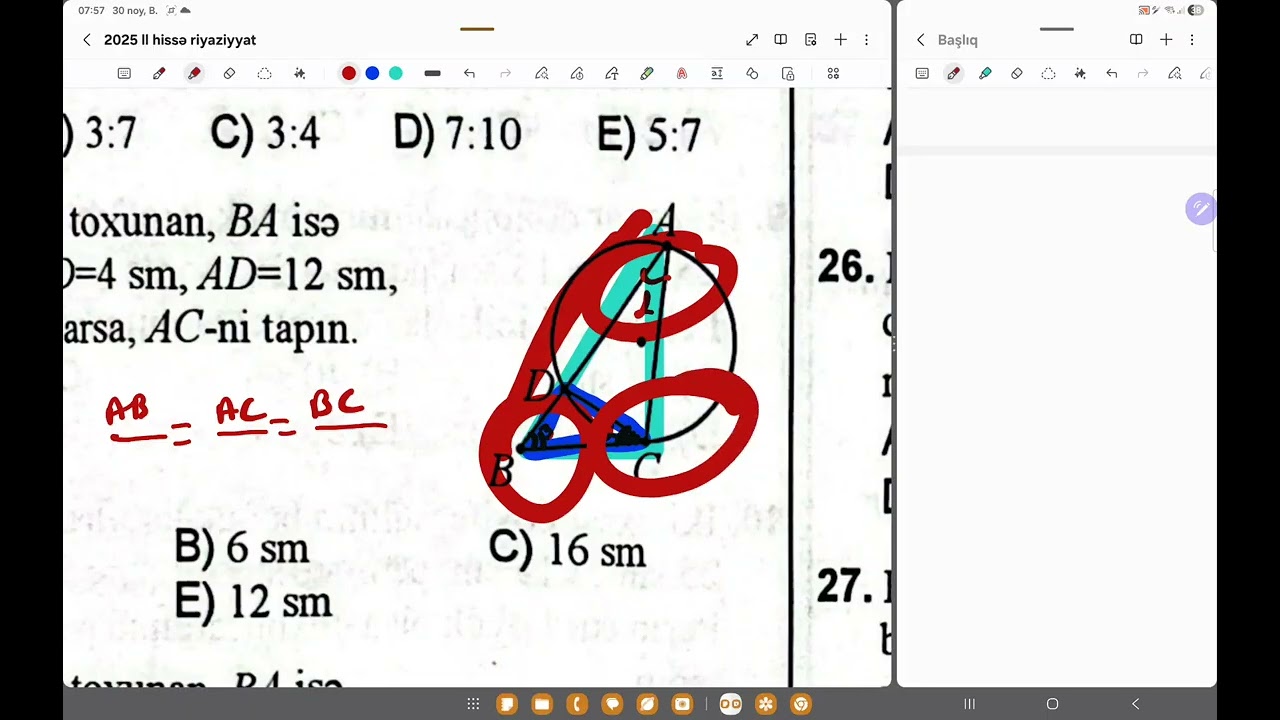
Task: Select the eraser tool in left note
Action: [x=229, y=73]
